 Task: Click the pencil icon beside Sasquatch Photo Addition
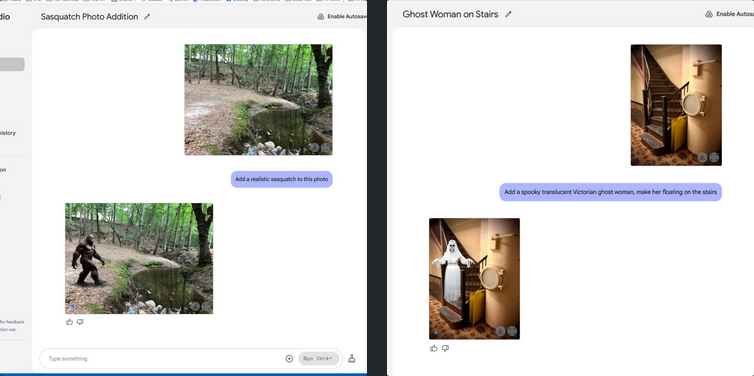pyautogui.click(x=147, y=16)
